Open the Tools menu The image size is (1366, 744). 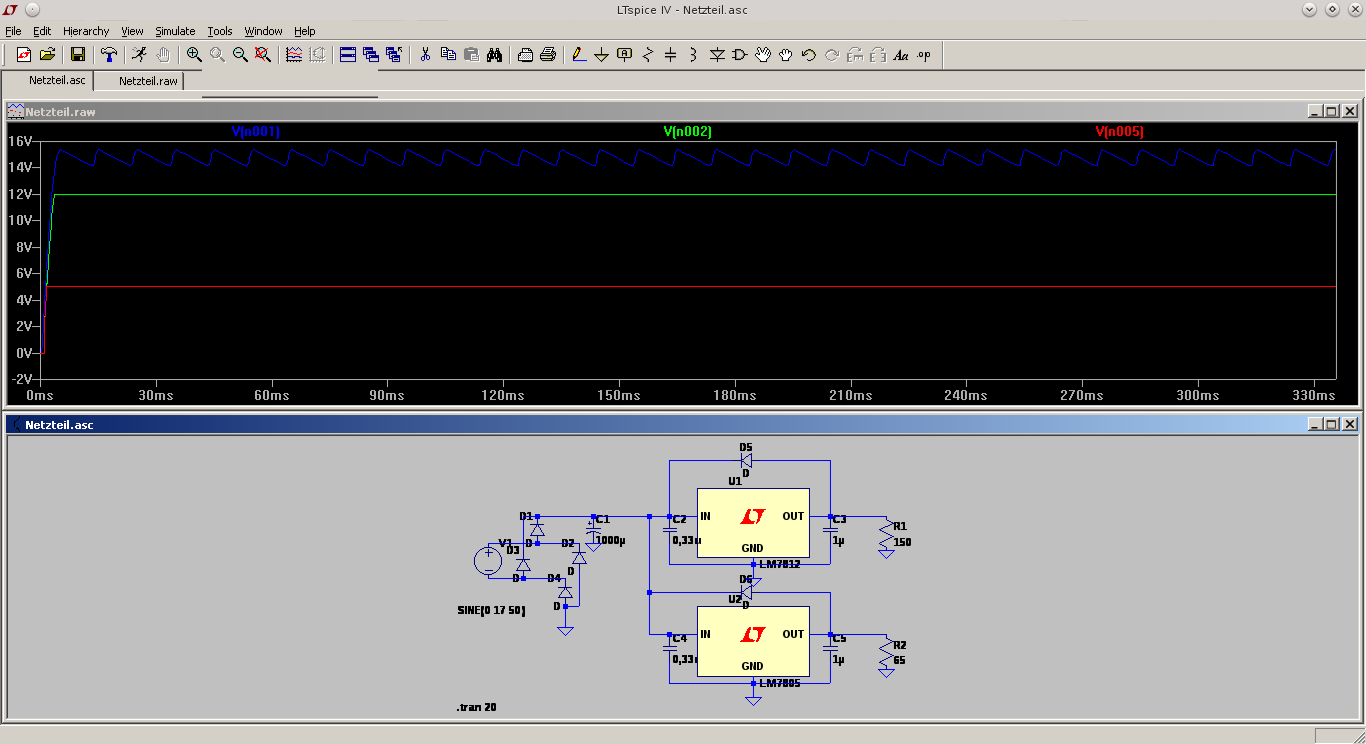pos(220,31)
